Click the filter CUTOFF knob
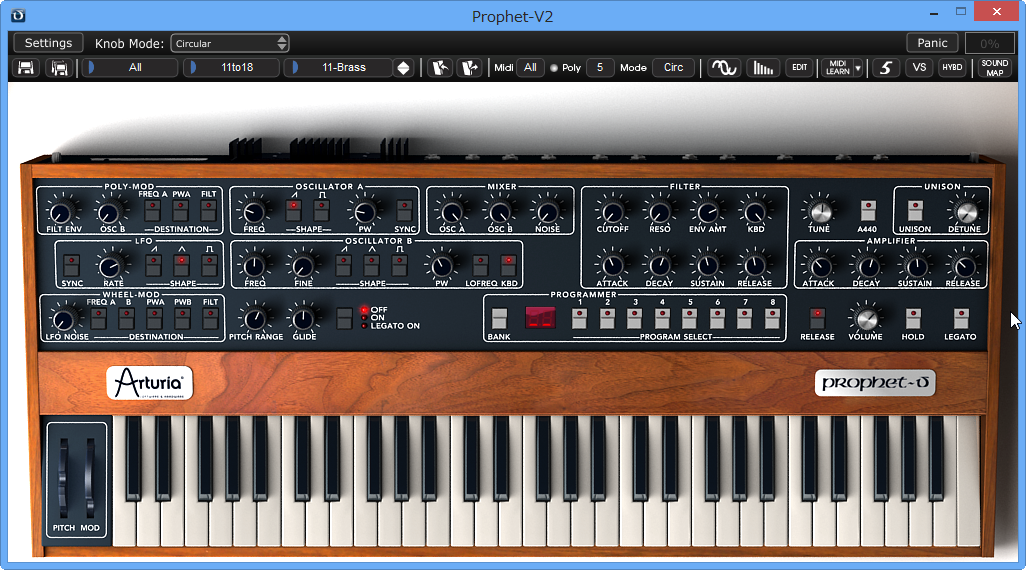Image resolution: width=1026 pixels, height=570 pixels. click(612, 212)
